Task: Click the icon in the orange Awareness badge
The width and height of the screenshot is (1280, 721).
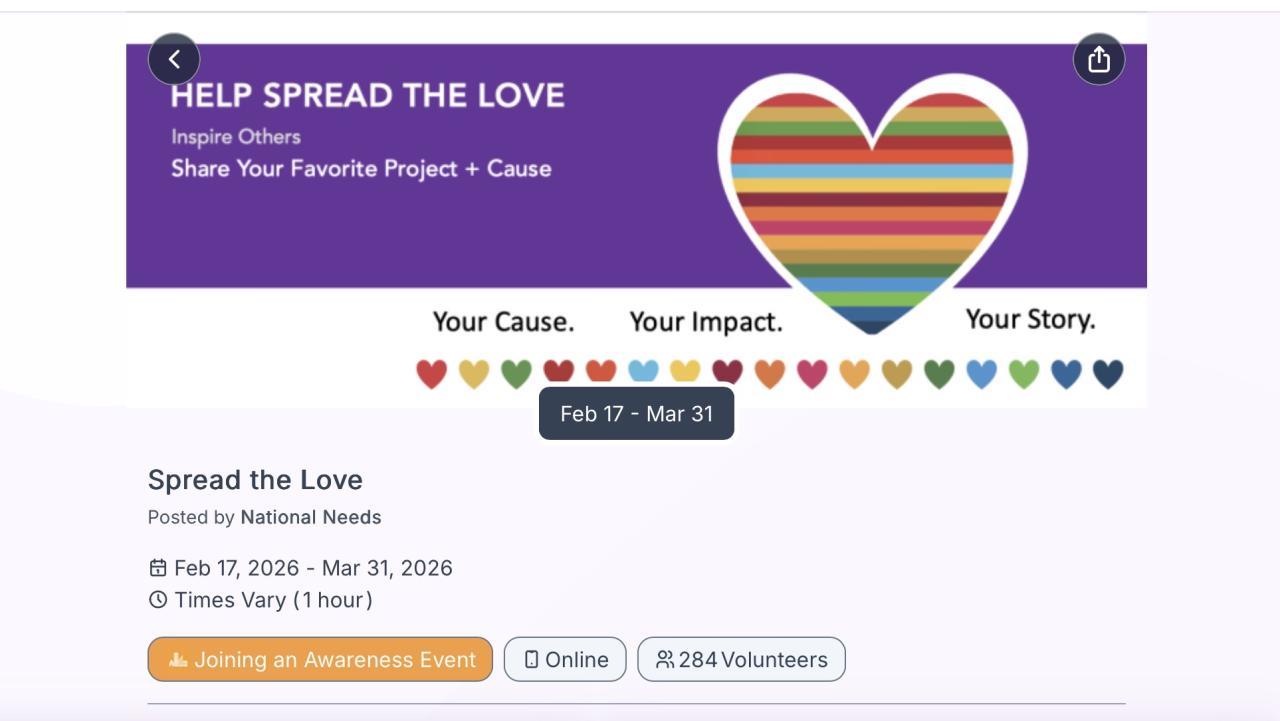Action: (x=178, y=660)
